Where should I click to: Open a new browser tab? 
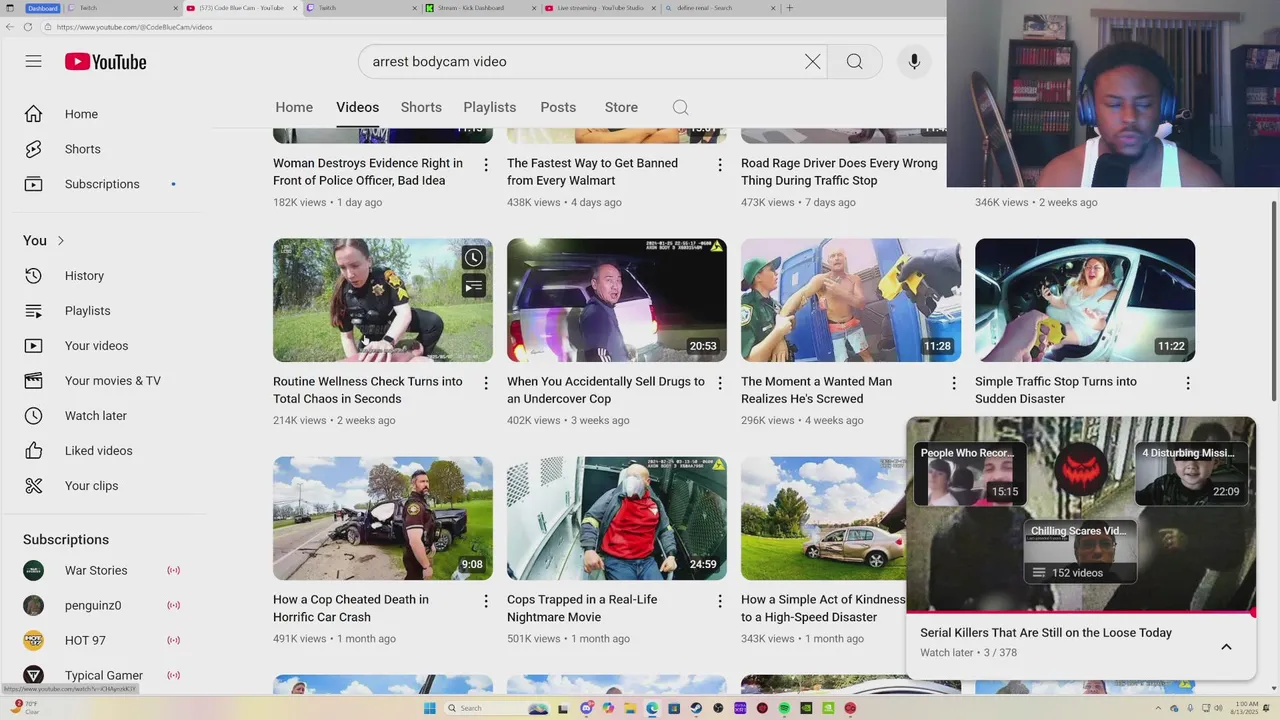(790, 8)
